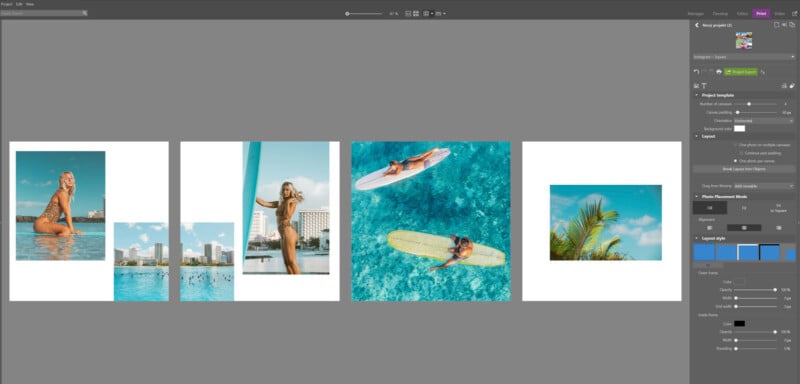Click the white Background color swatch
This screenshot has height=384, width=800.
(x=739, y=129)
